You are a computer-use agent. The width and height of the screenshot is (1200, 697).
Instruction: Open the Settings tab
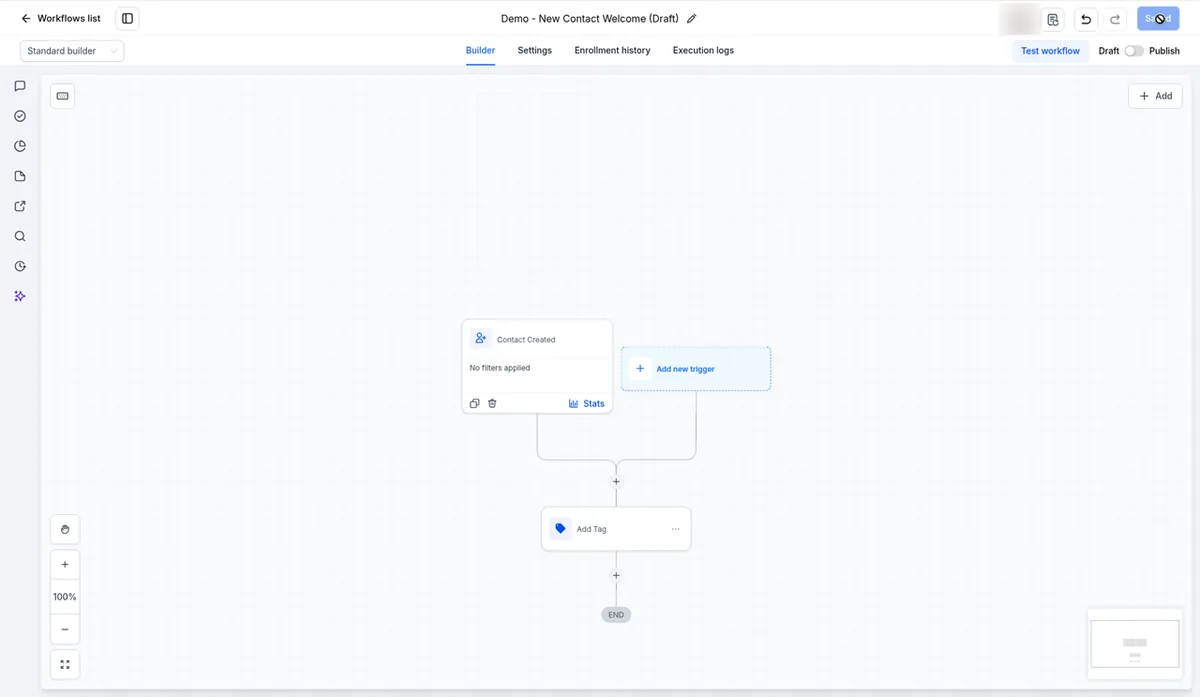(534, 51)
